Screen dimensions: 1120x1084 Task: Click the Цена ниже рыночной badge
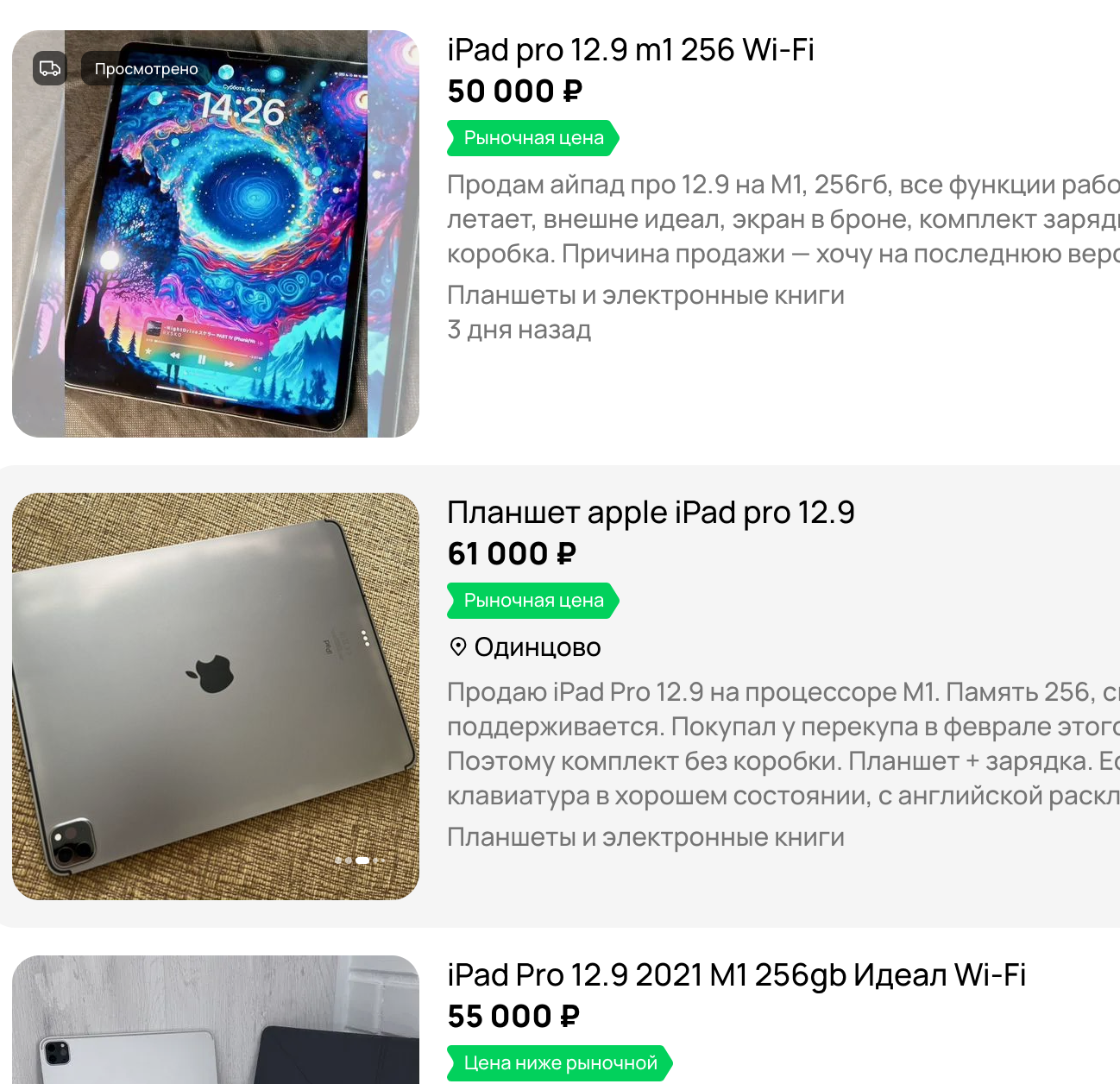point(560,1063)
